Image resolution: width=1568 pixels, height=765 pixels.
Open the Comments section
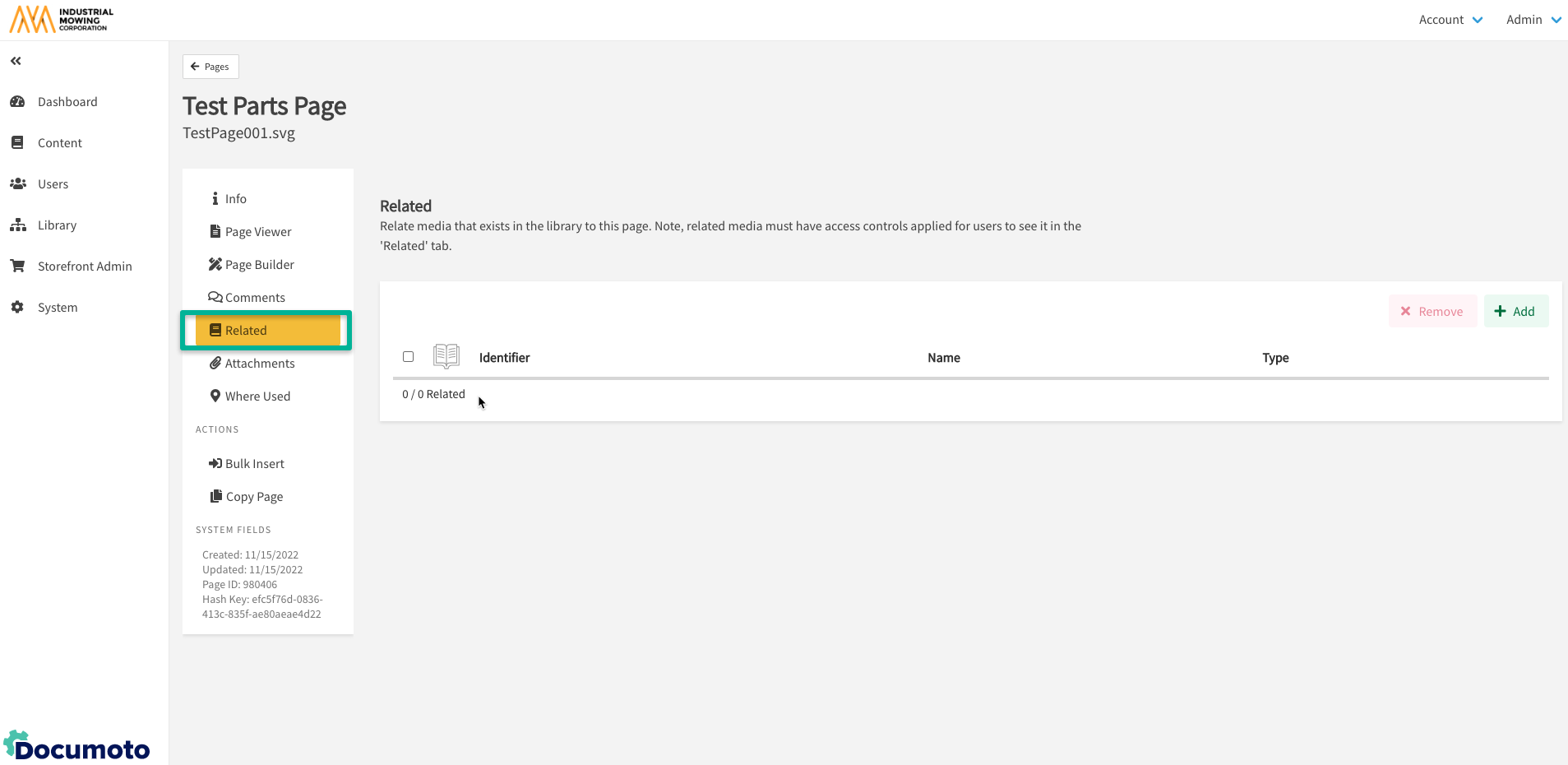(x=254, y=298)
